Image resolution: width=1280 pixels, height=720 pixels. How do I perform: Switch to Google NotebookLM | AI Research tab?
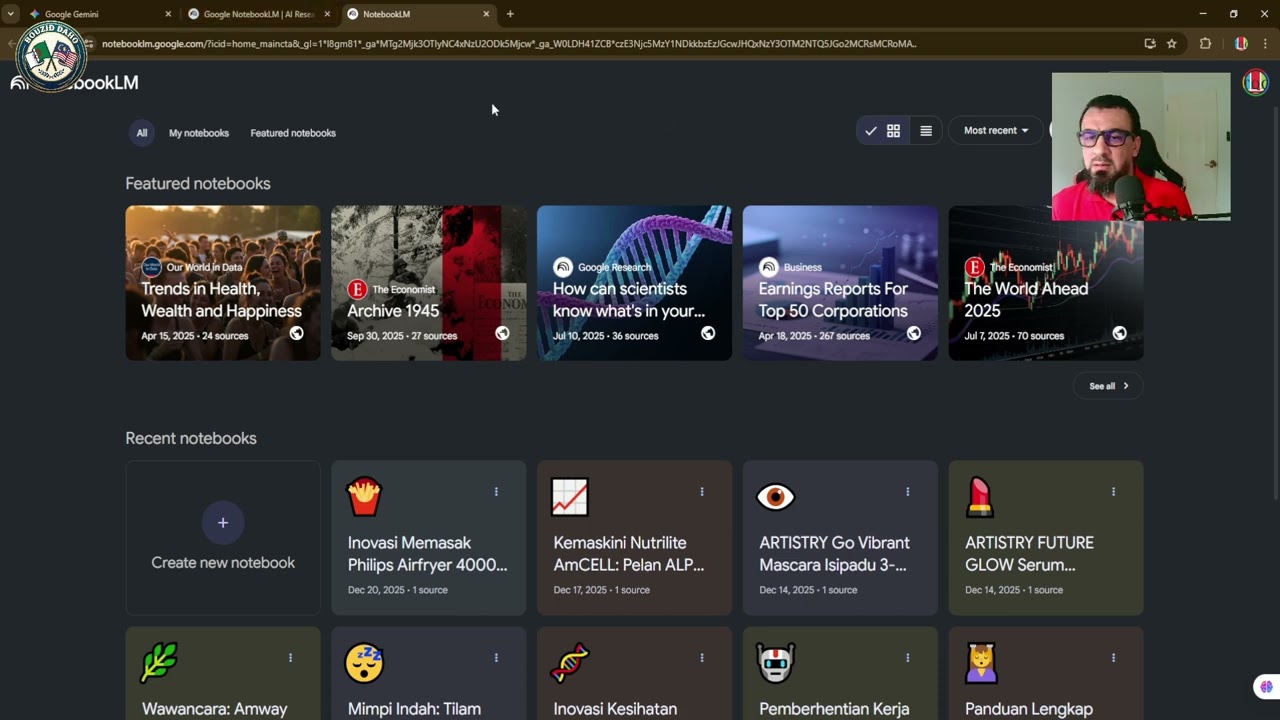(x=259, y=14)
